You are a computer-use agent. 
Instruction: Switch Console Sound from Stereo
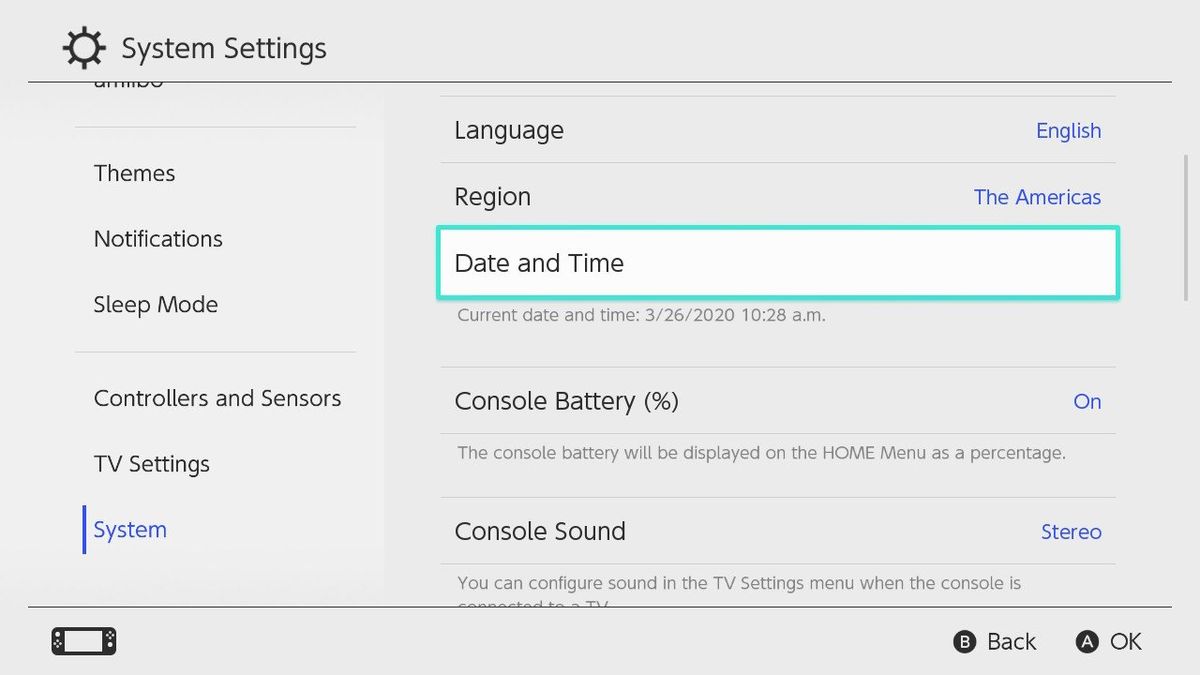point(1071,531)
